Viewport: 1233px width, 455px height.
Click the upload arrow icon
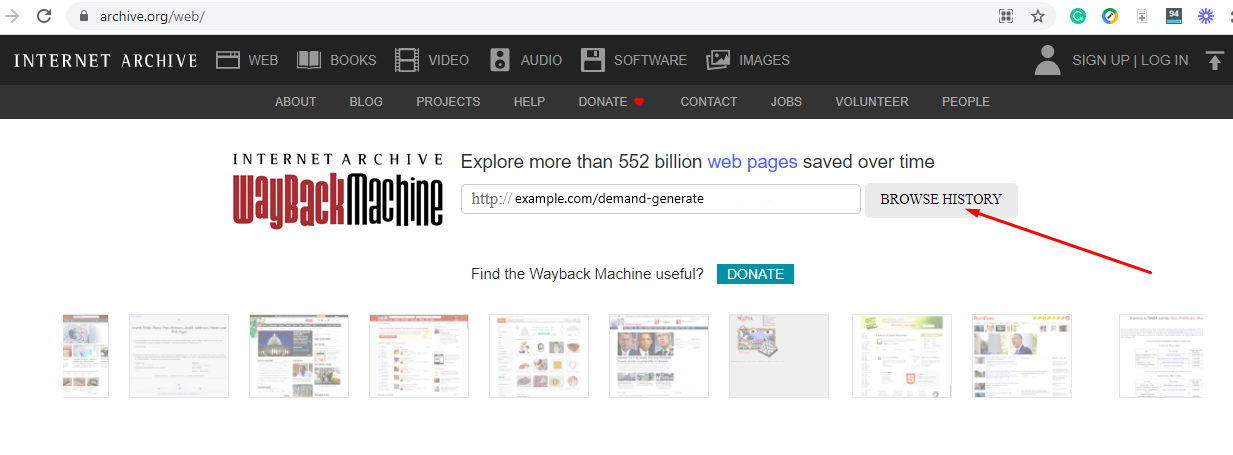(1215, 60)
